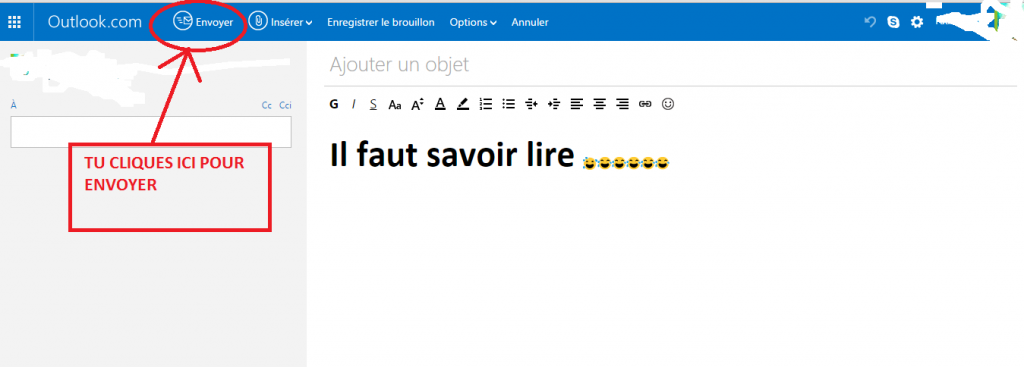The width and height of the screenshot is (1024, 367).
Task: Open the Insérer attachment dropdown
Action: [x=280, y=22]
